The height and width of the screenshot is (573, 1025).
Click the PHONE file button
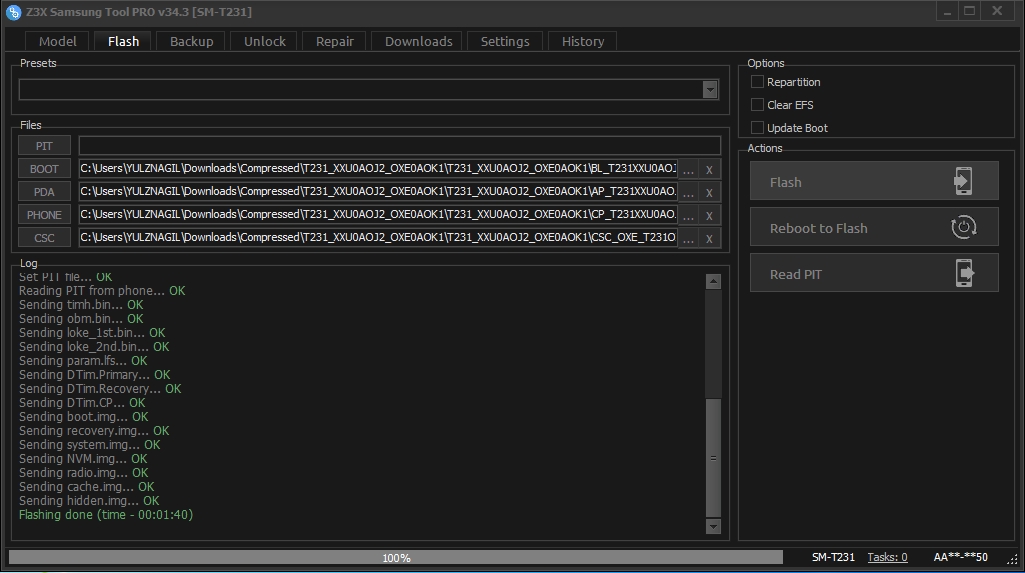tap(44, 214)
